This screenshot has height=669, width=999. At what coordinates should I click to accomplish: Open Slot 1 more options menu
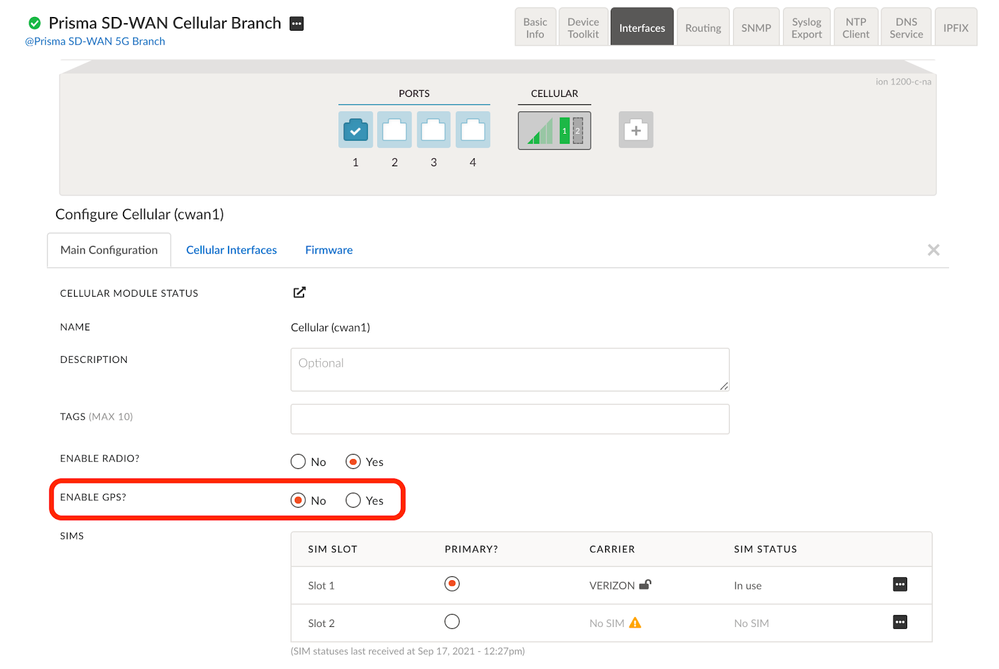[x=900, y=585]
